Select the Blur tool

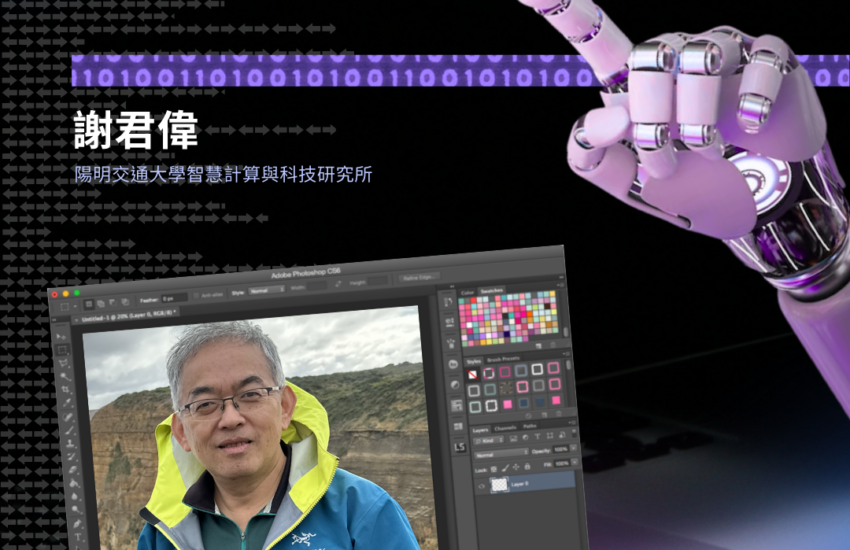click(x=75, y=496)
